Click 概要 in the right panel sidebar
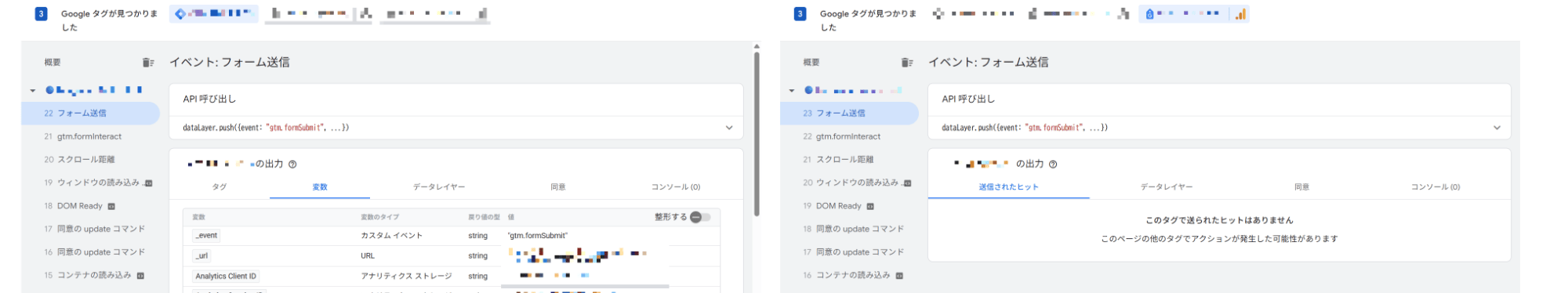 pyautogui.click(x=811, y=63)
